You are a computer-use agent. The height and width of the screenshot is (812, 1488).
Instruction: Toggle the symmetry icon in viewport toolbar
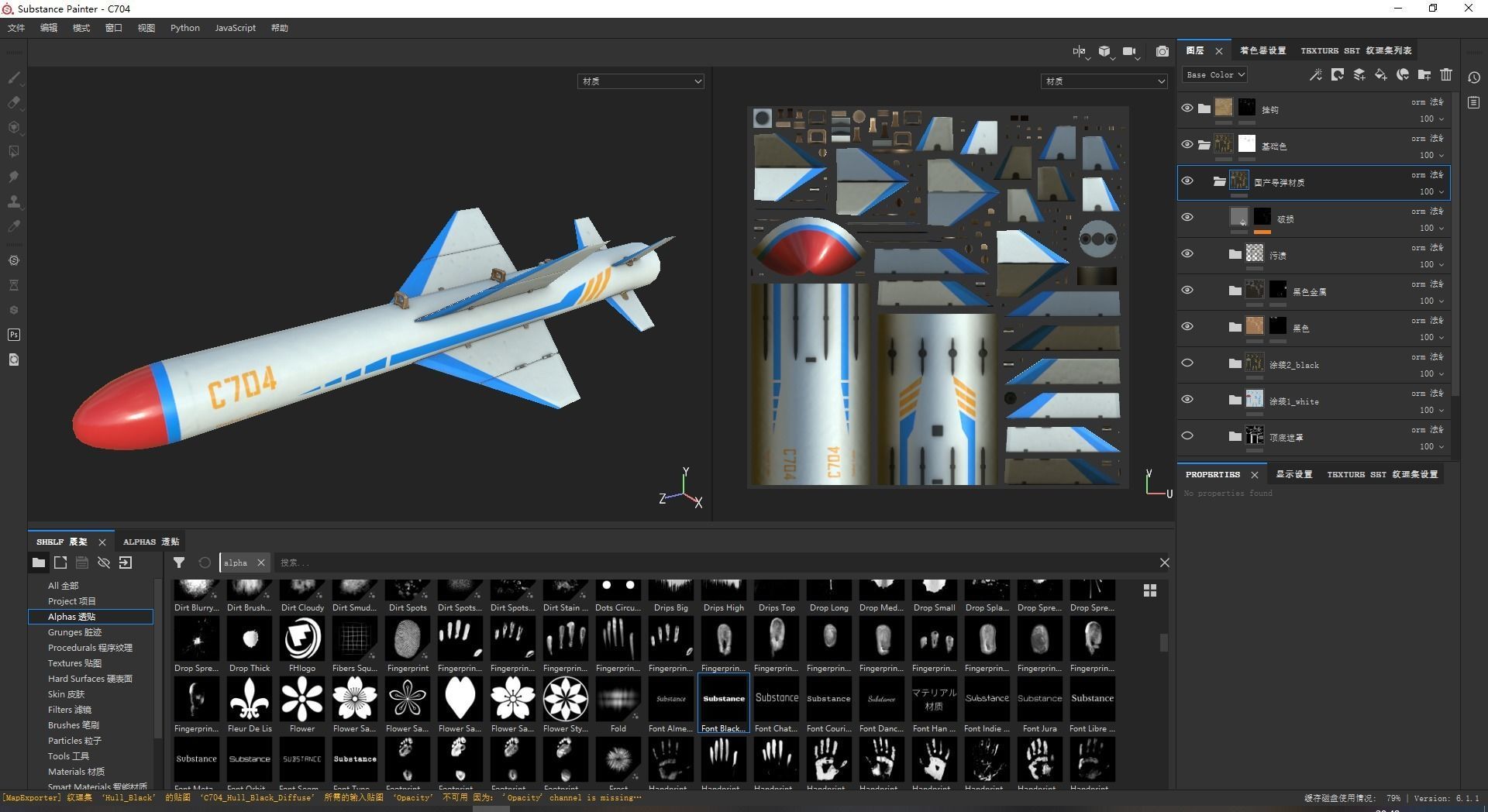(1080, 51)
